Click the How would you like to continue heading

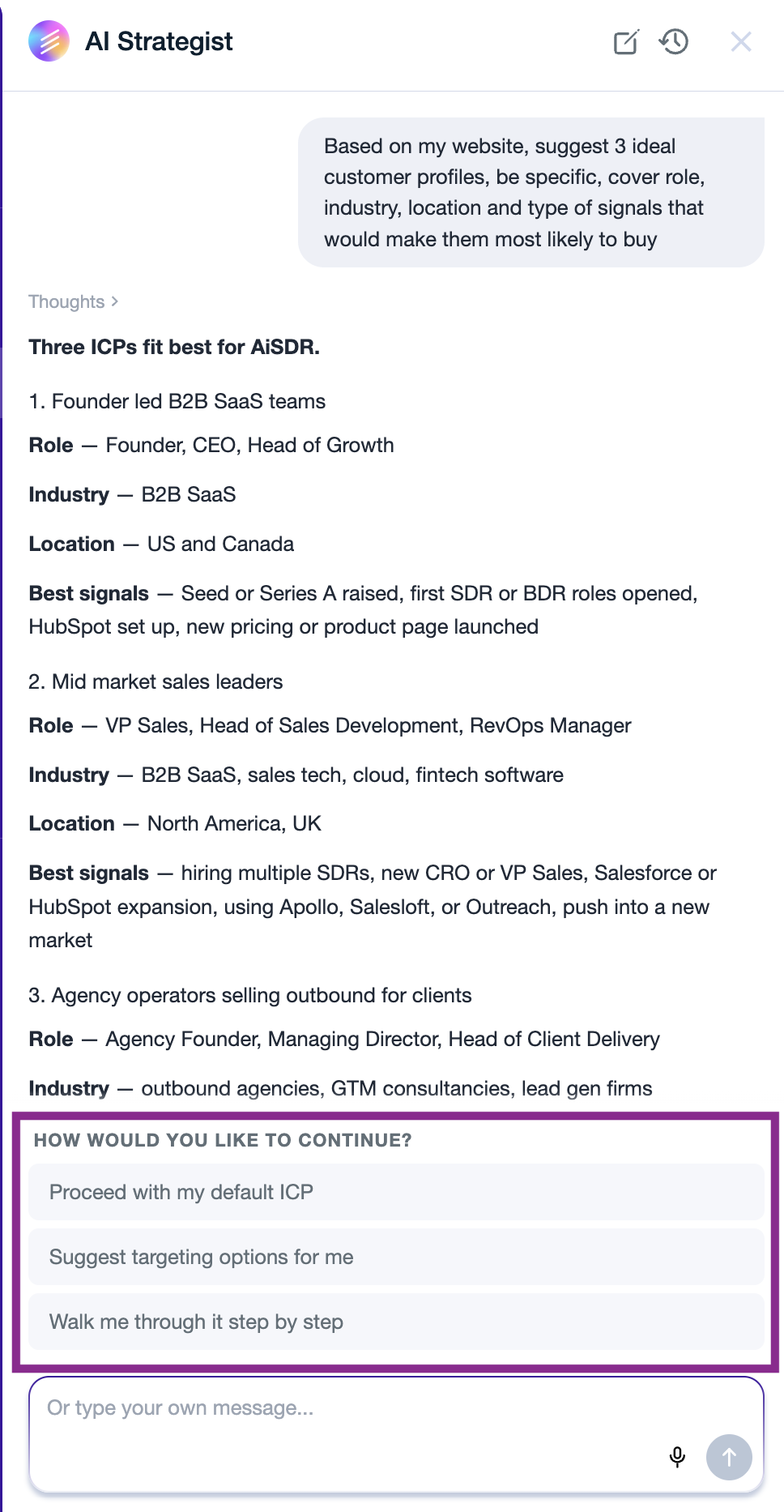223,1140
